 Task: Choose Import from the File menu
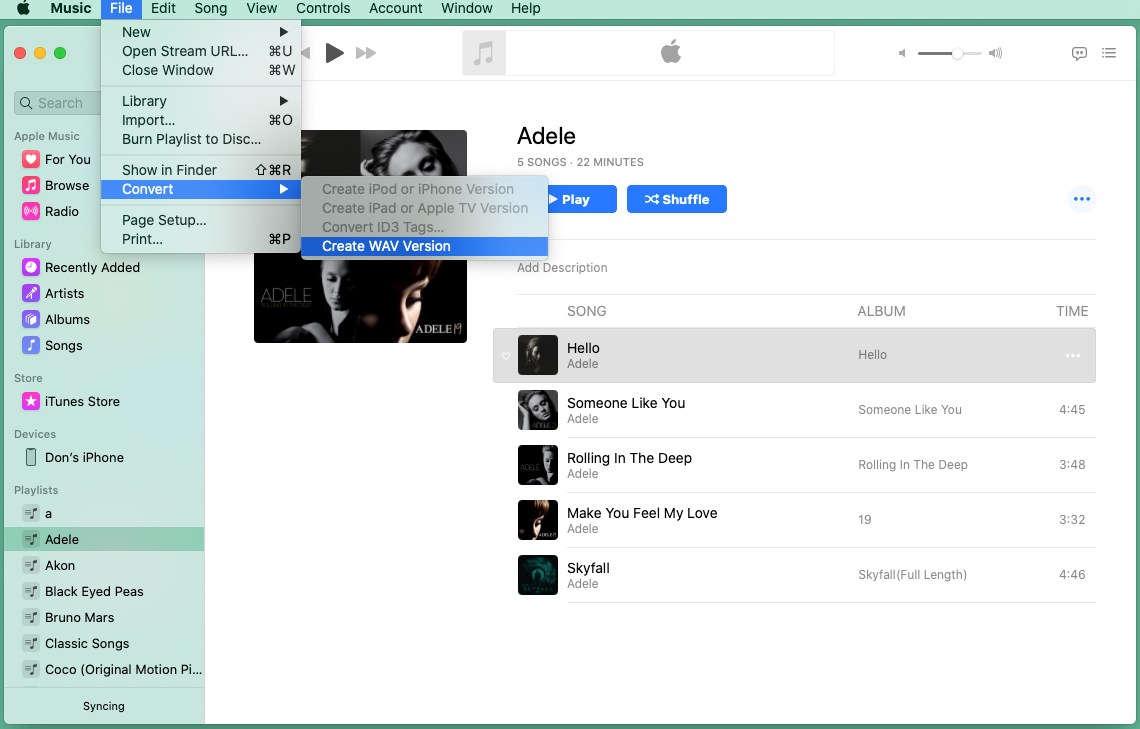pyautogui.click(x=201, y=120)
